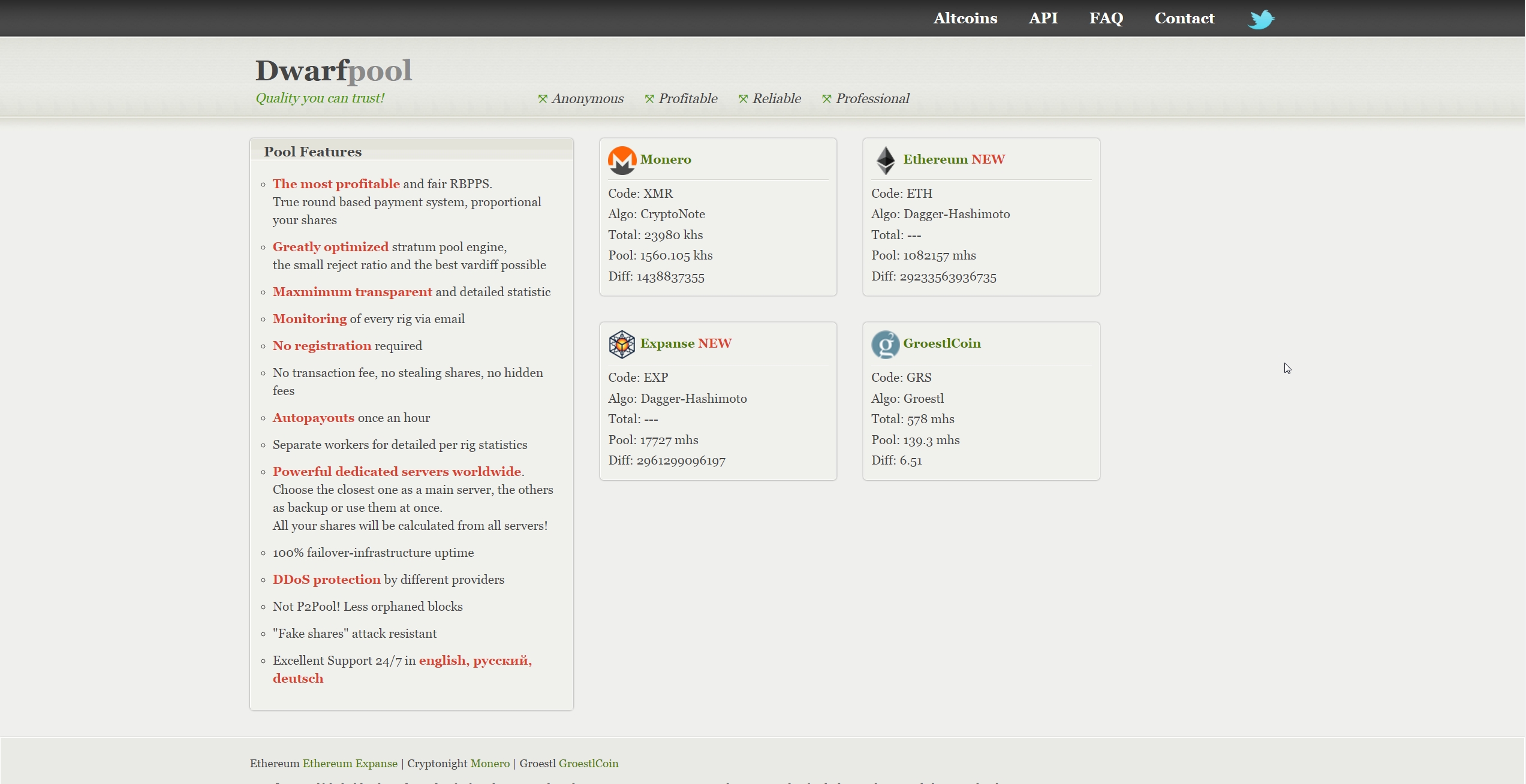
Task: Click footer Monero link
Action: [x=490, y=764]
